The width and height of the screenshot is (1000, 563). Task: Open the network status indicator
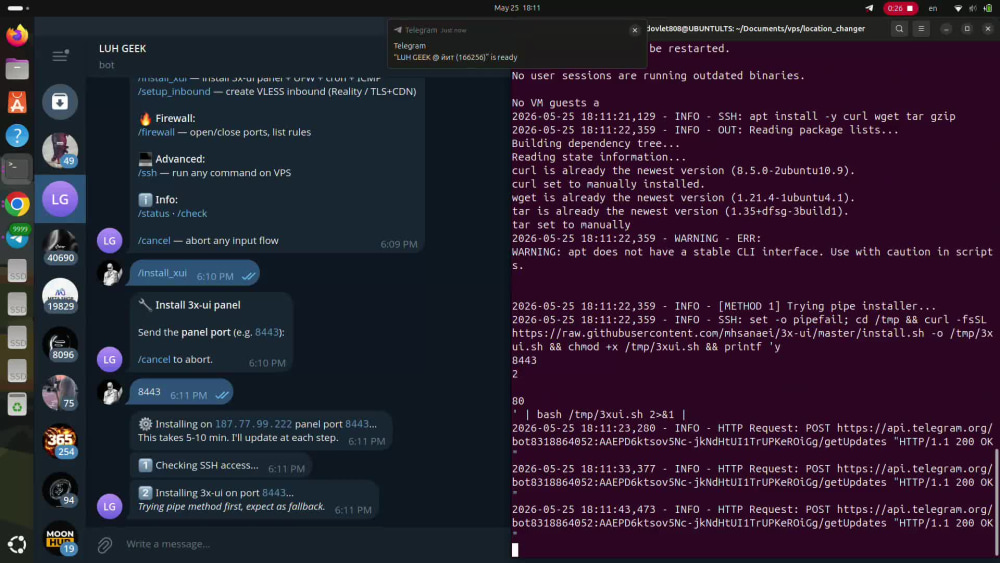[958, 8]
